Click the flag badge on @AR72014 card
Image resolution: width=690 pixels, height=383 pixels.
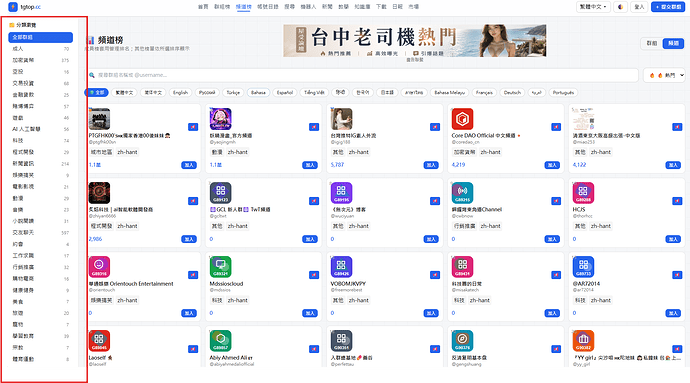tap(677, 275)
